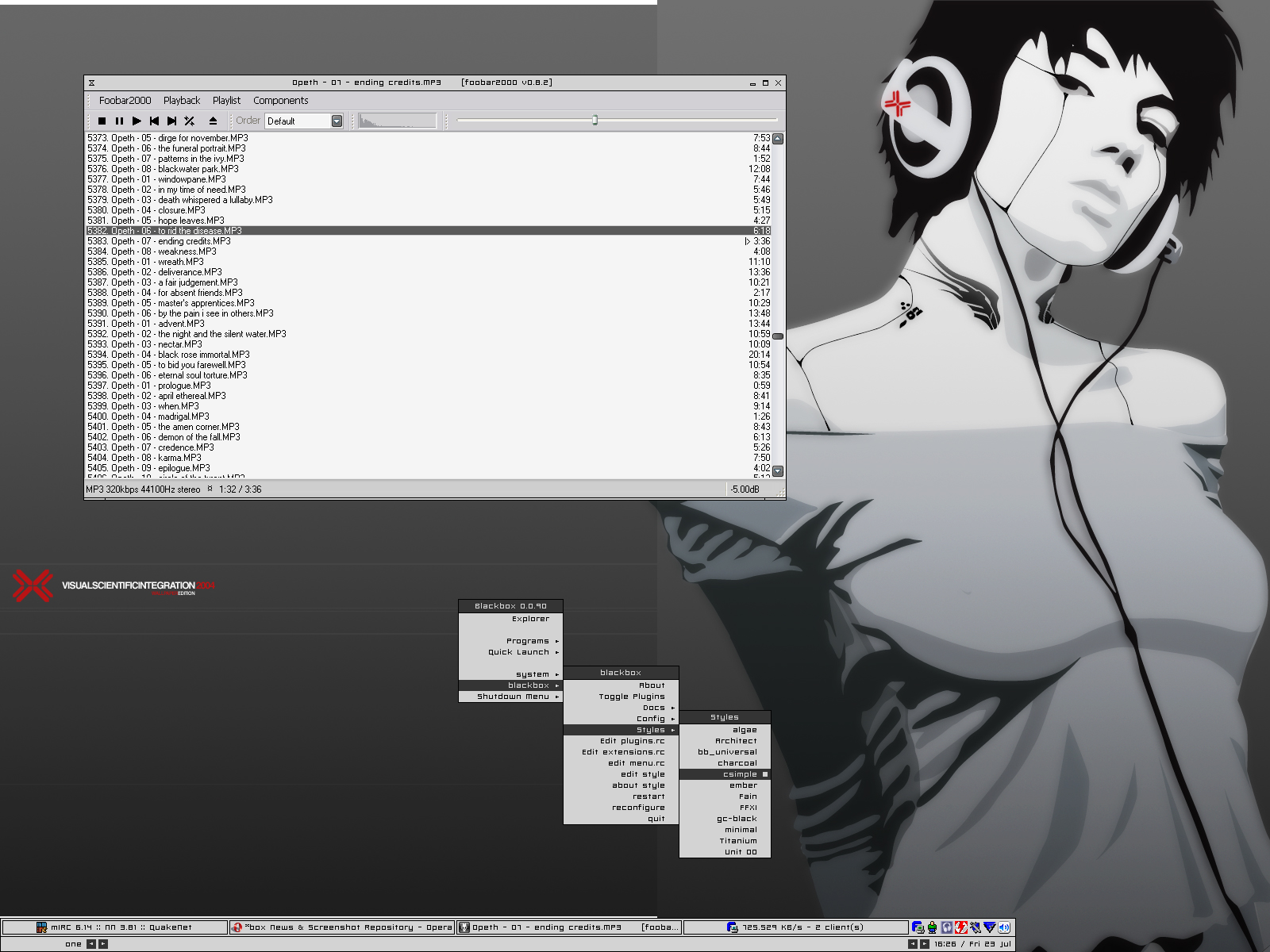Expand the Docs submenu
The image size is (1270, 952).
tap(621, 708)
